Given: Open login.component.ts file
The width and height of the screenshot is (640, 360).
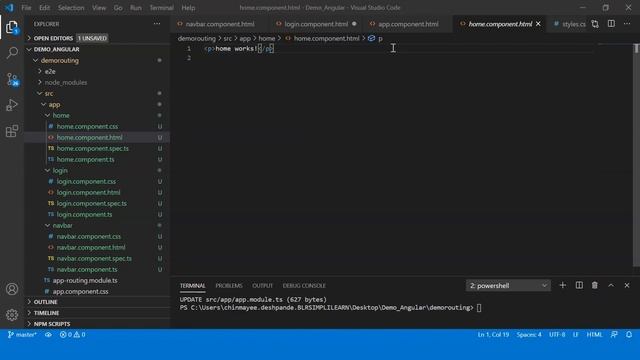Looking at the screenshot, I should click(97, 214).
